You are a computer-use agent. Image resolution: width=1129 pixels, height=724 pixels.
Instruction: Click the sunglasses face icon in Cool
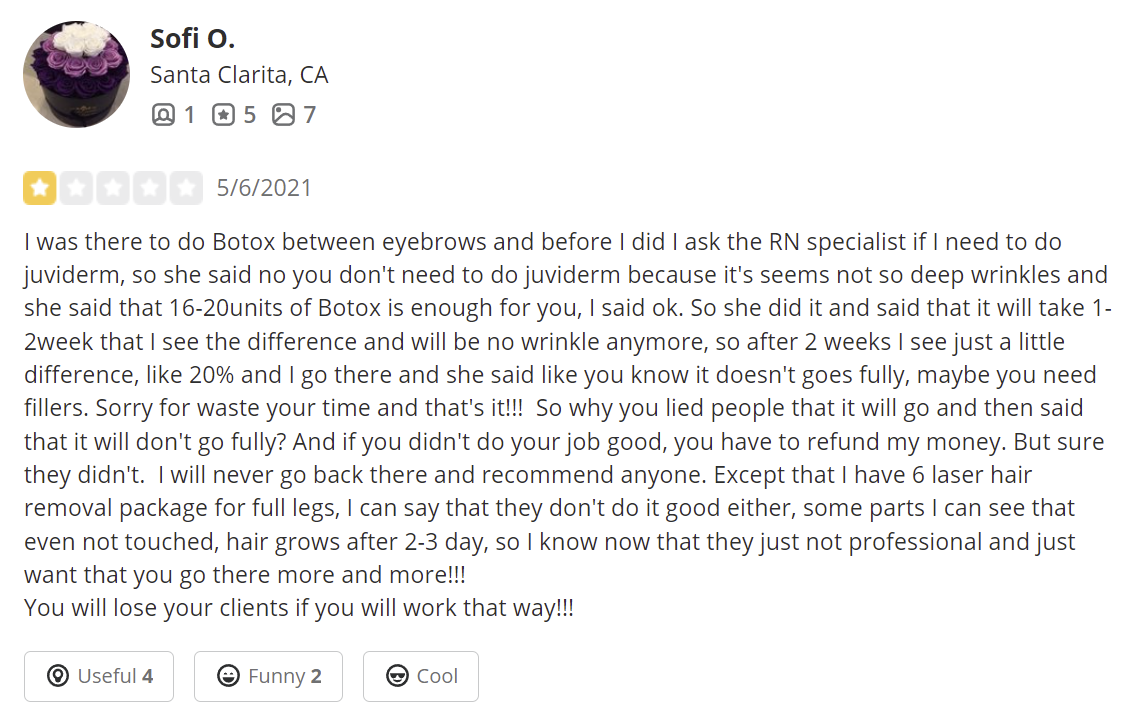click(x=397, y=677)
